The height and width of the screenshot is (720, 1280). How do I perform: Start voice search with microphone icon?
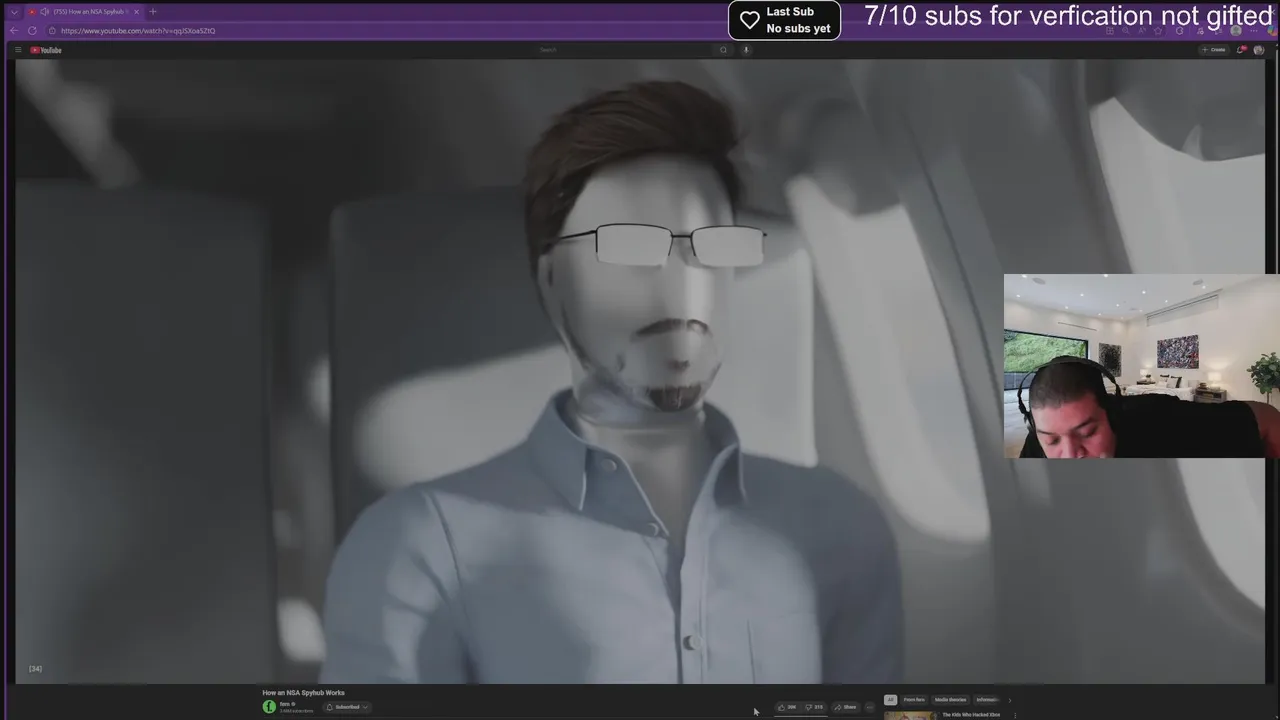click(746, 50)
